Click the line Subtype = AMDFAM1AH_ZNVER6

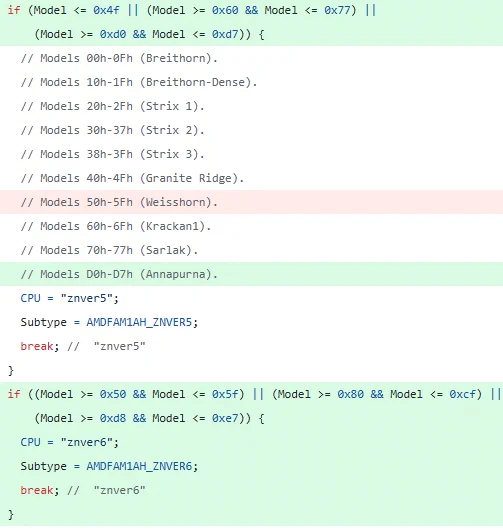coord(109,466)
